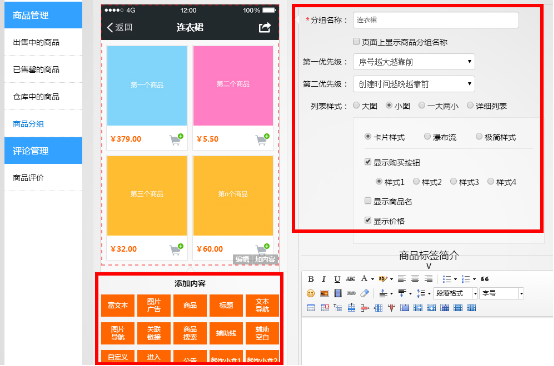The width and height of the screenshot is (554, 366).
Task: Open the 段落格式 paragraph format dropdown
Action: (456, 293)
